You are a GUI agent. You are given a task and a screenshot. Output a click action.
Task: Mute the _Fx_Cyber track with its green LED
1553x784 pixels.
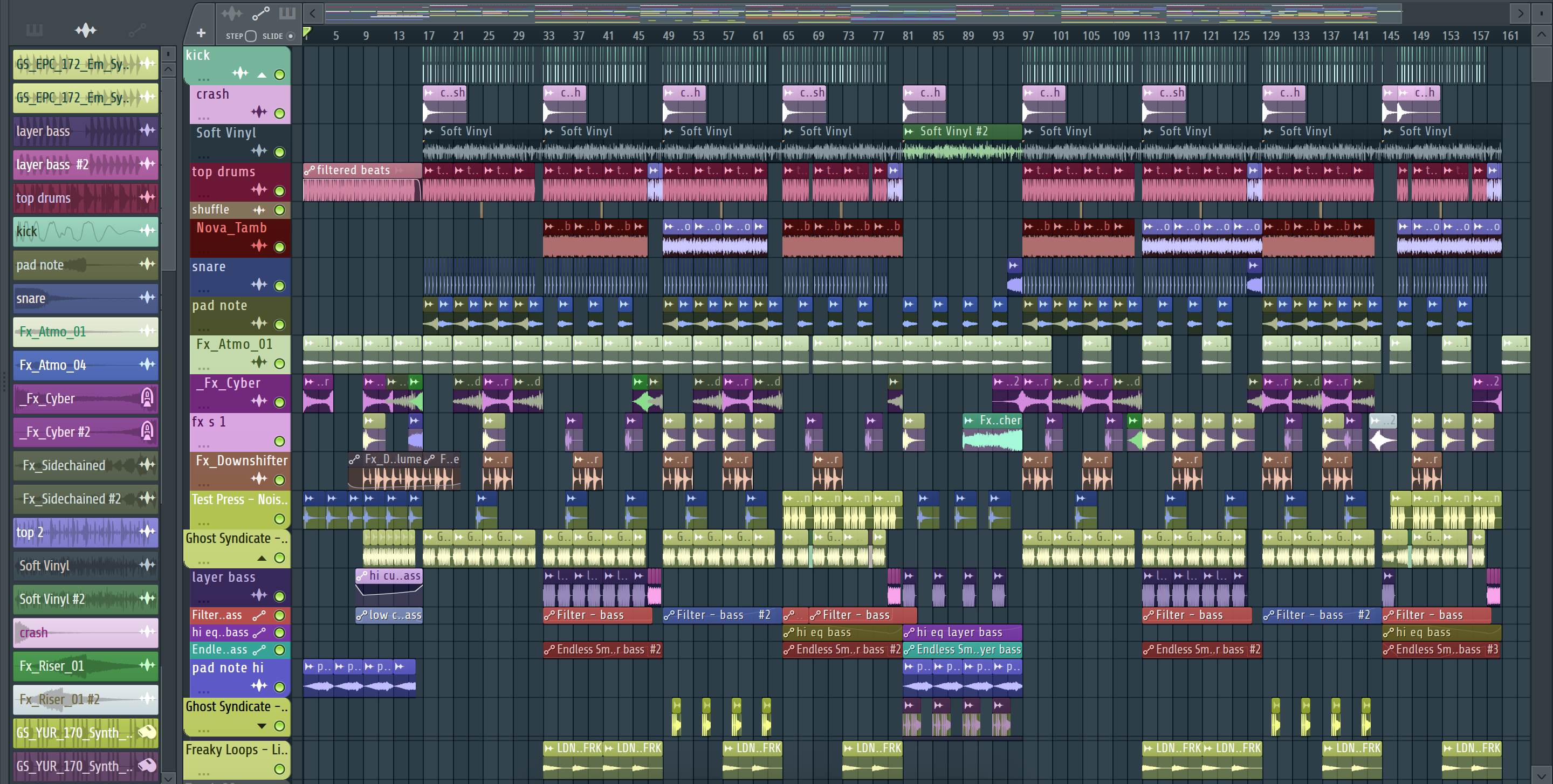click(280, 402)
